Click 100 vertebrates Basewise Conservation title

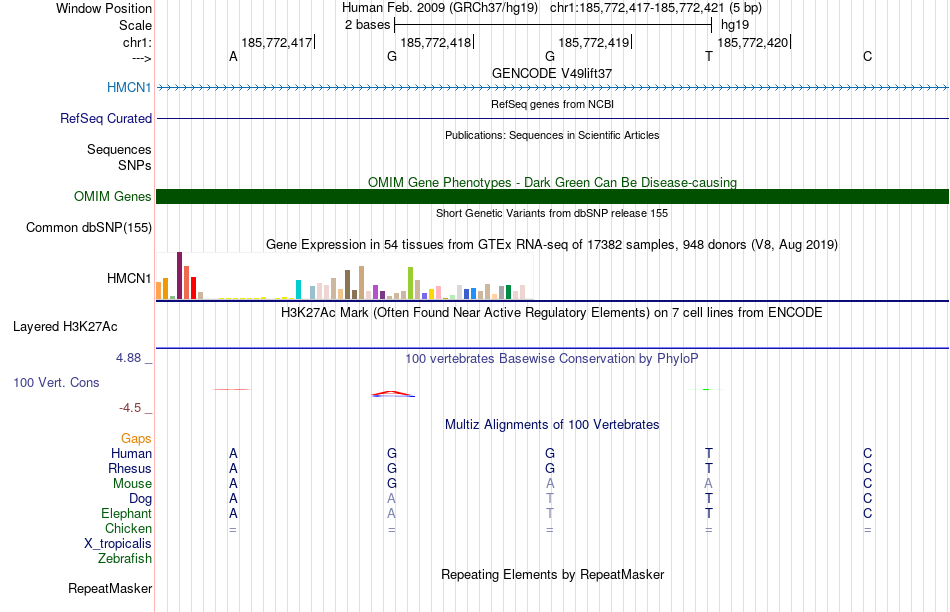[552, 359]
